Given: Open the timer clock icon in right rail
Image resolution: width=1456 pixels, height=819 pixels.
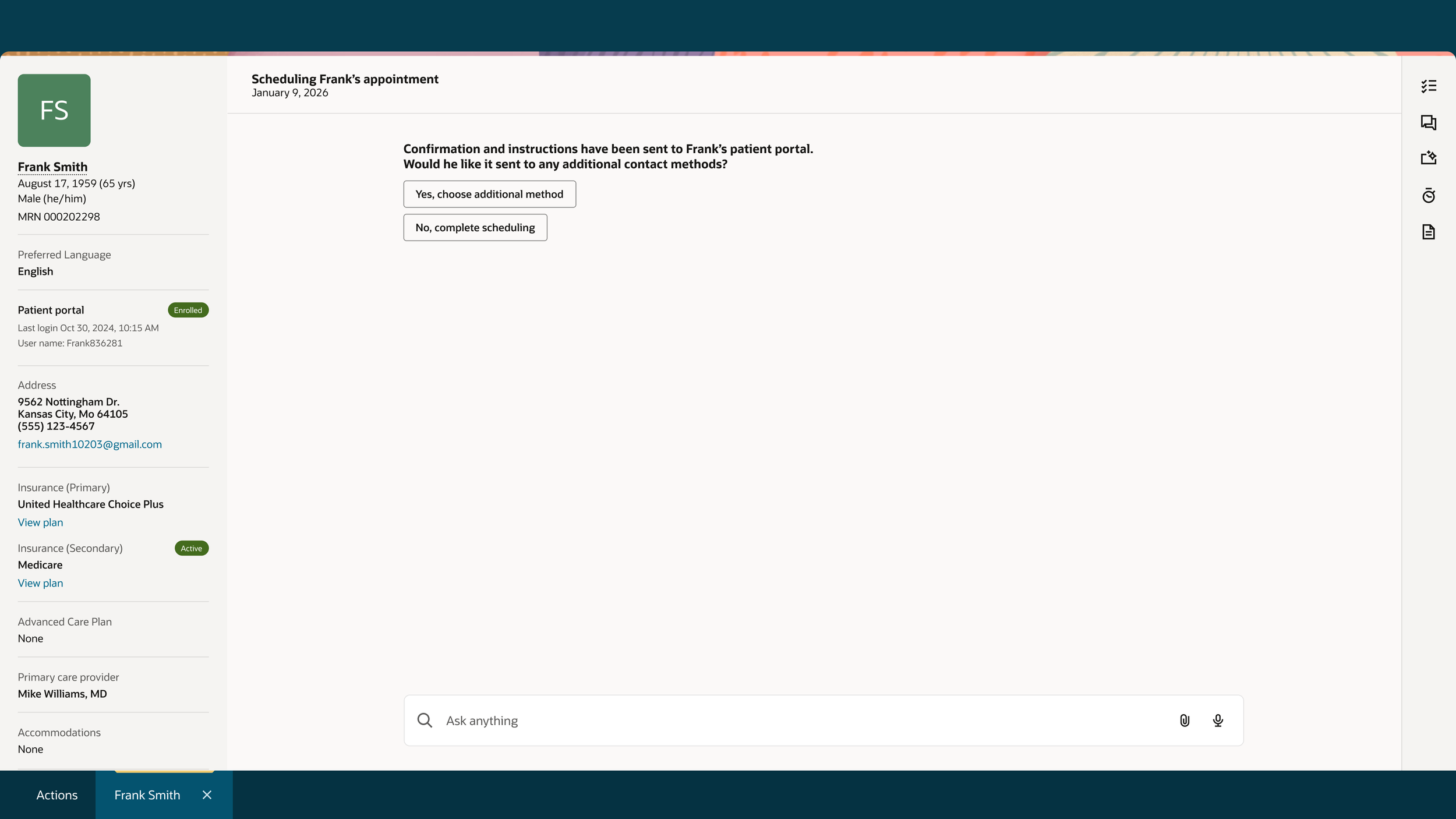Looking at the screenshot, I should pyautogui.click(x=1428, y=195).
